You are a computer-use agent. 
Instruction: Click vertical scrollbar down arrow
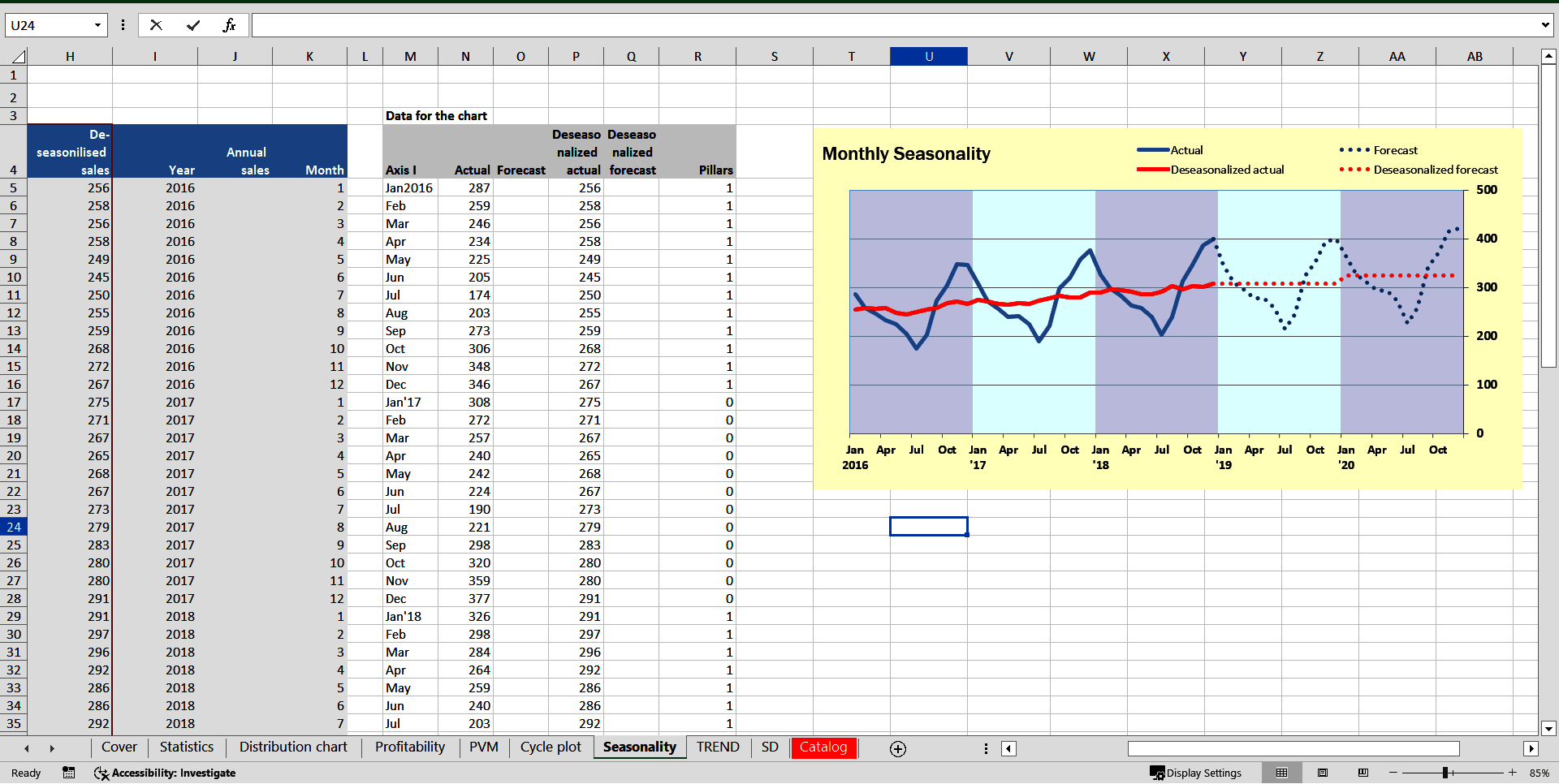pyautogui.click(x=1548, y=728)
